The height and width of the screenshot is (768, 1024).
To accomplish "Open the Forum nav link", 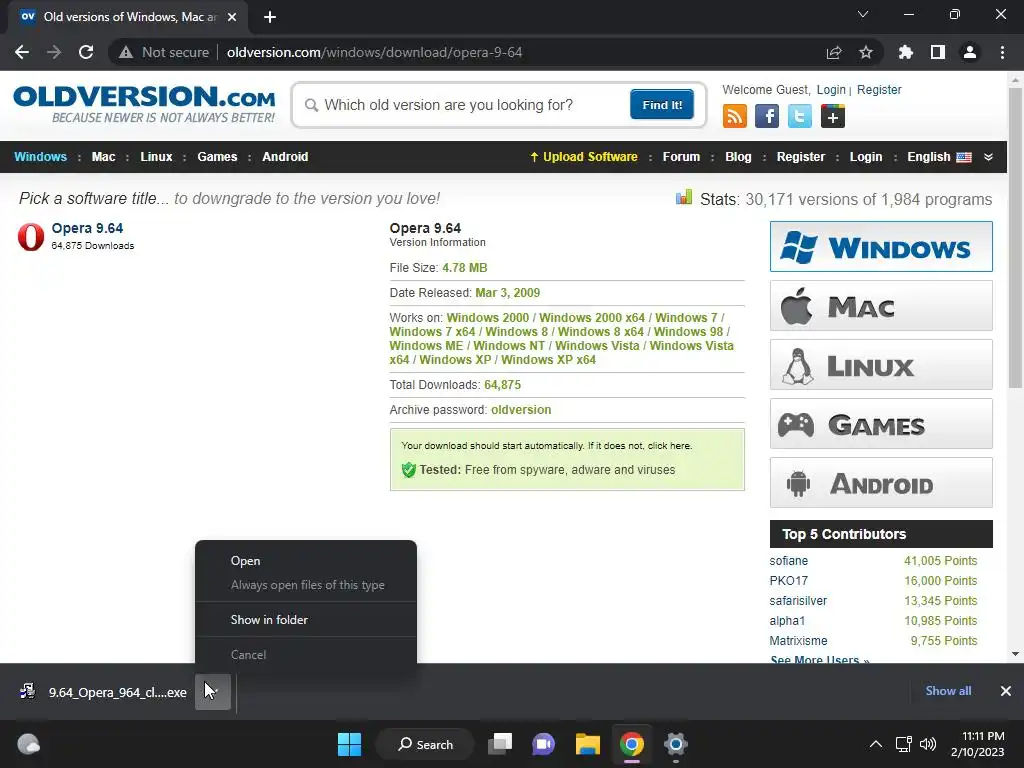I will pyautogui.click(x=681, y=157).
